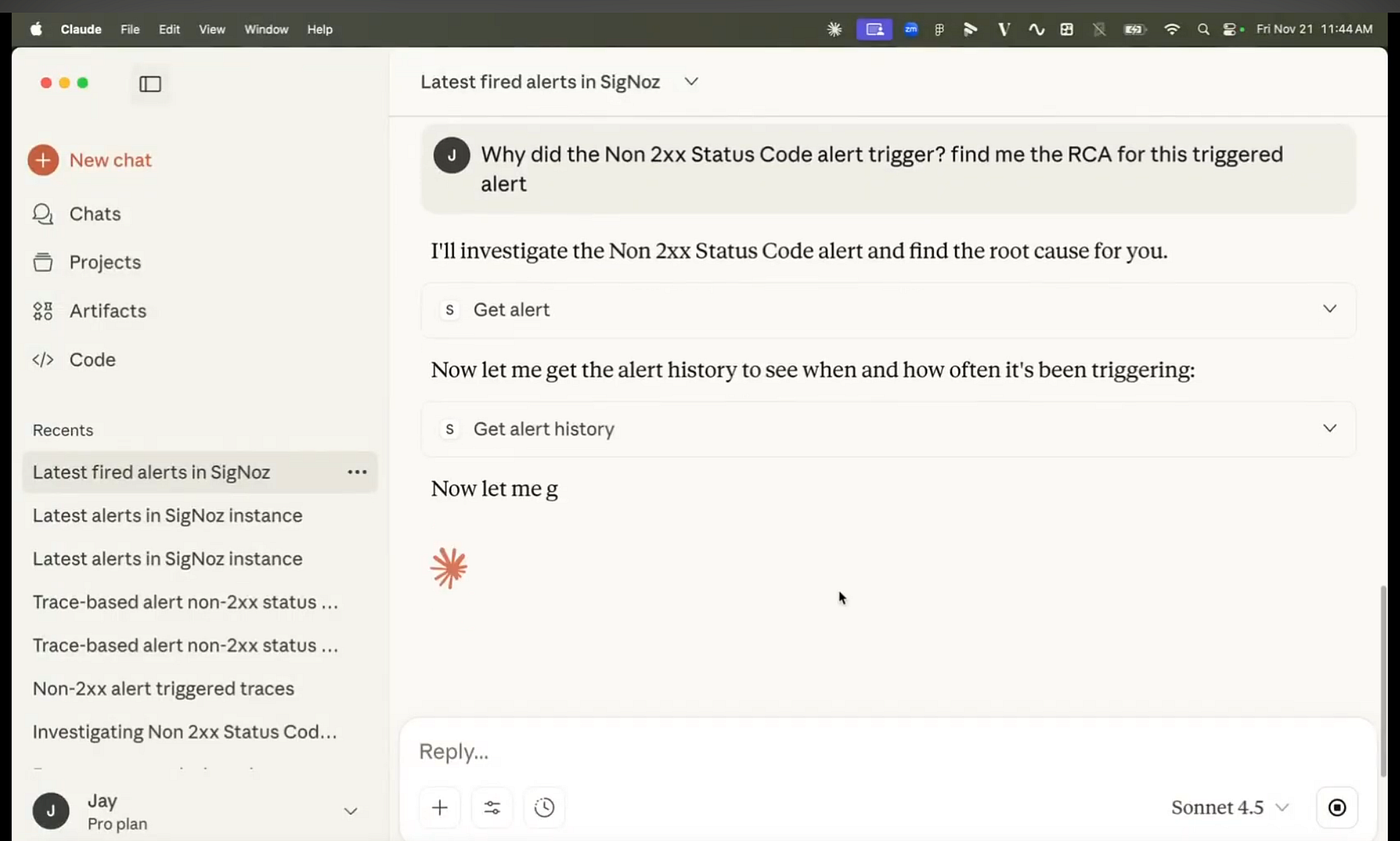Toggle the sidebar panel icon

click(x=150, y=84)
